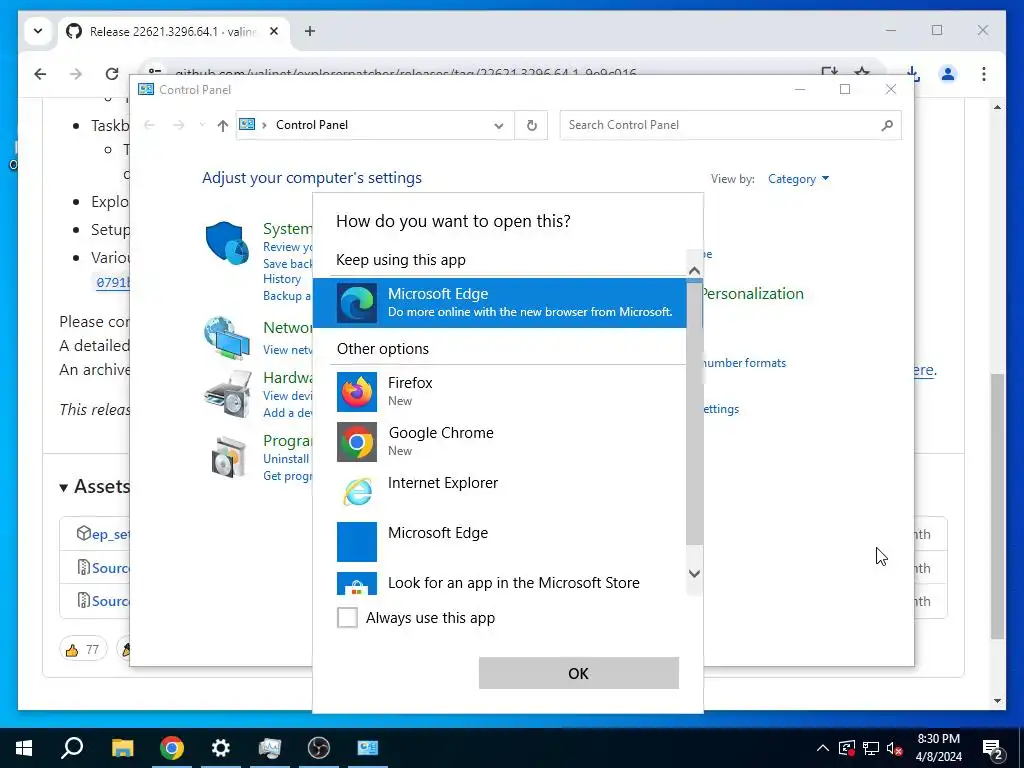This screenshot has height=768, width=1024.
Task: Close the Release 22621.3296.64.1 tab
Action: 274,31
